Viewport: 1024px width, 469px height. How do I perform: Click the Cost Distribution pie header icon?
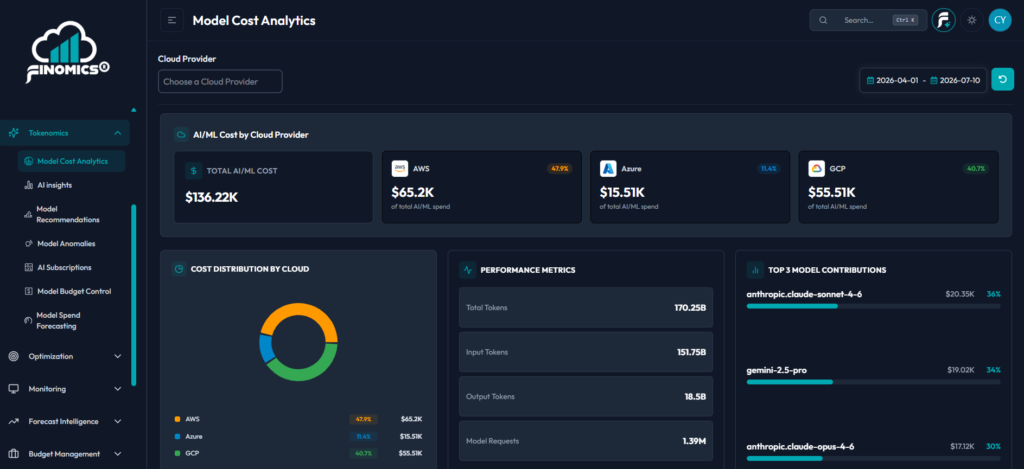tap(179, 268)
